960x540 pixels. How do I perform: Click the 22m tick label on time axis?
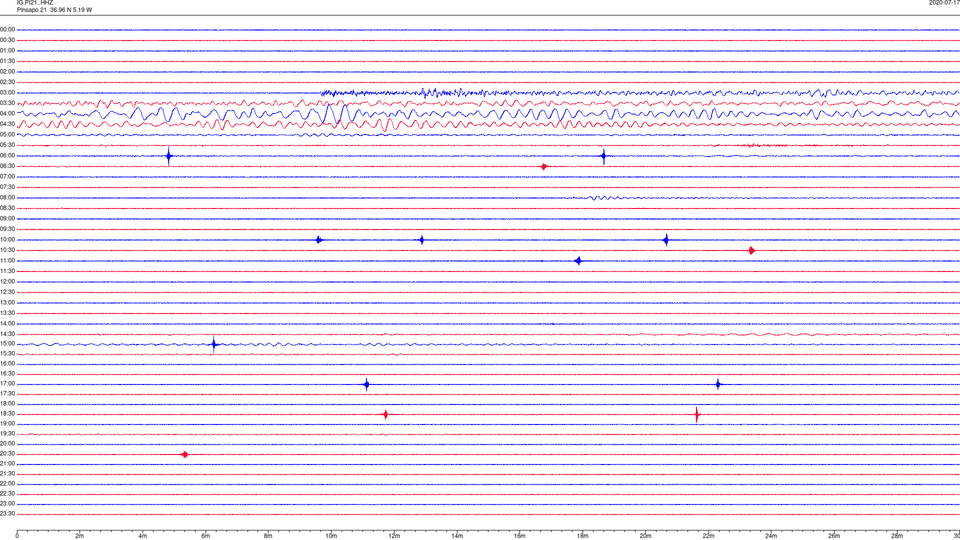point(708,536)
